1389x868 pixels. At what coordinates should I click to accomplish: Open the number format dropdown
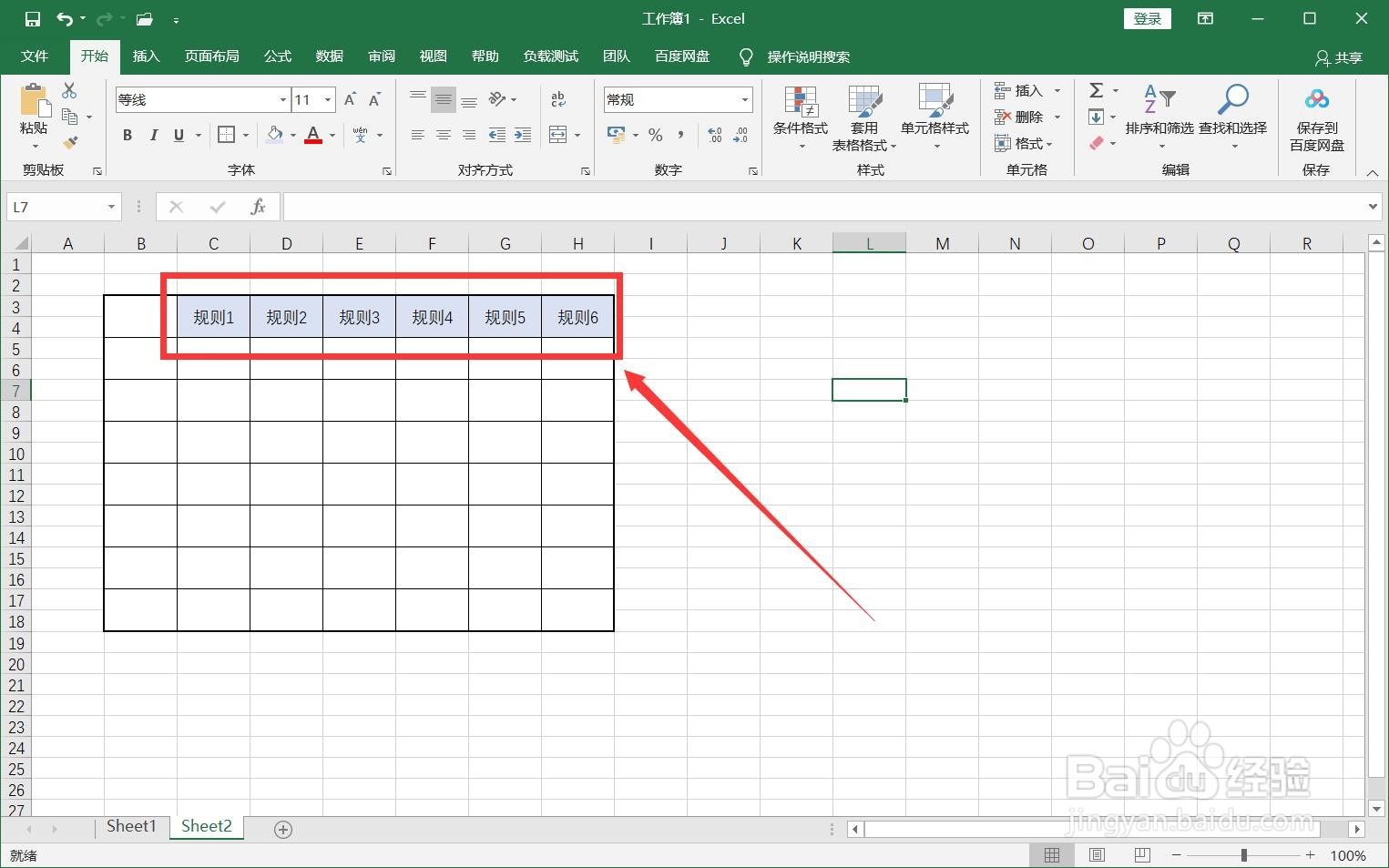pyautogui.click(x=745, y=100)
